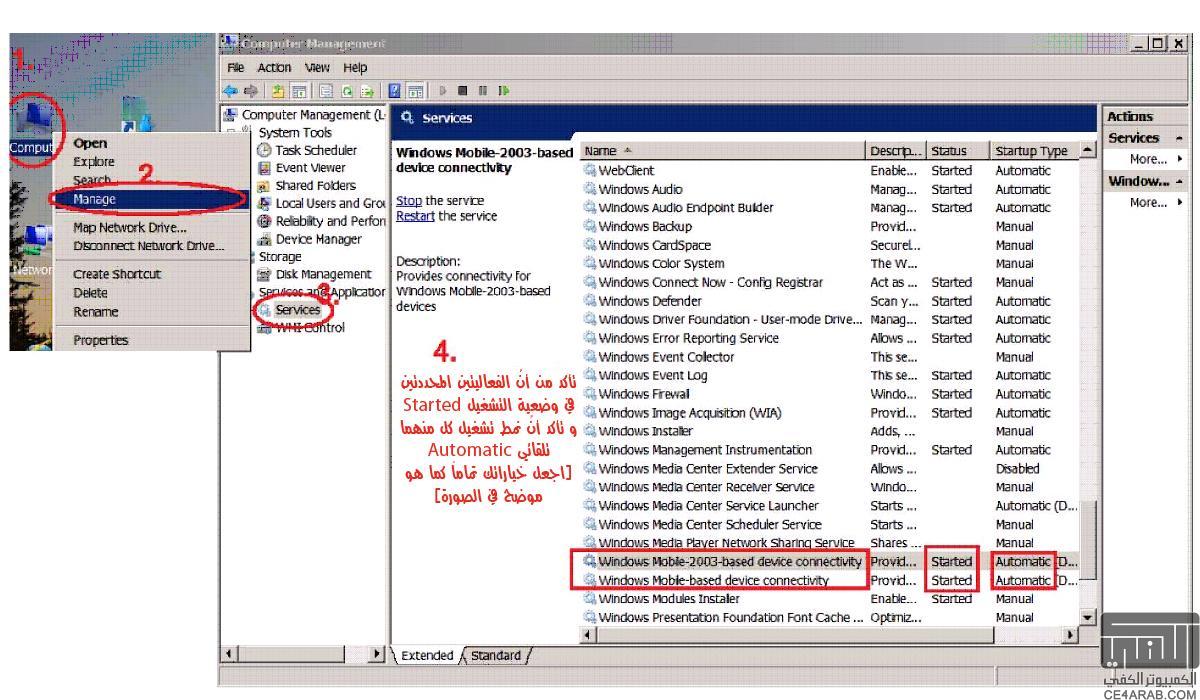1200x700 pixels.
Task: Open the File menu
Action: tap(236, 68)
